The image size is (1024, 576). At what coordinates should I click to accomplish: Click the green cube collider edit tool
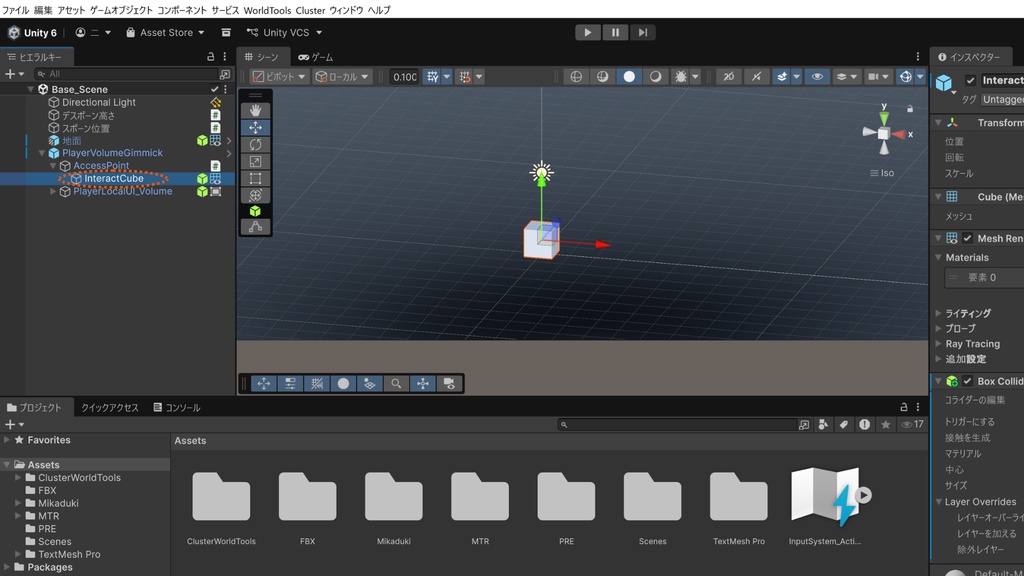pos(255,211)
